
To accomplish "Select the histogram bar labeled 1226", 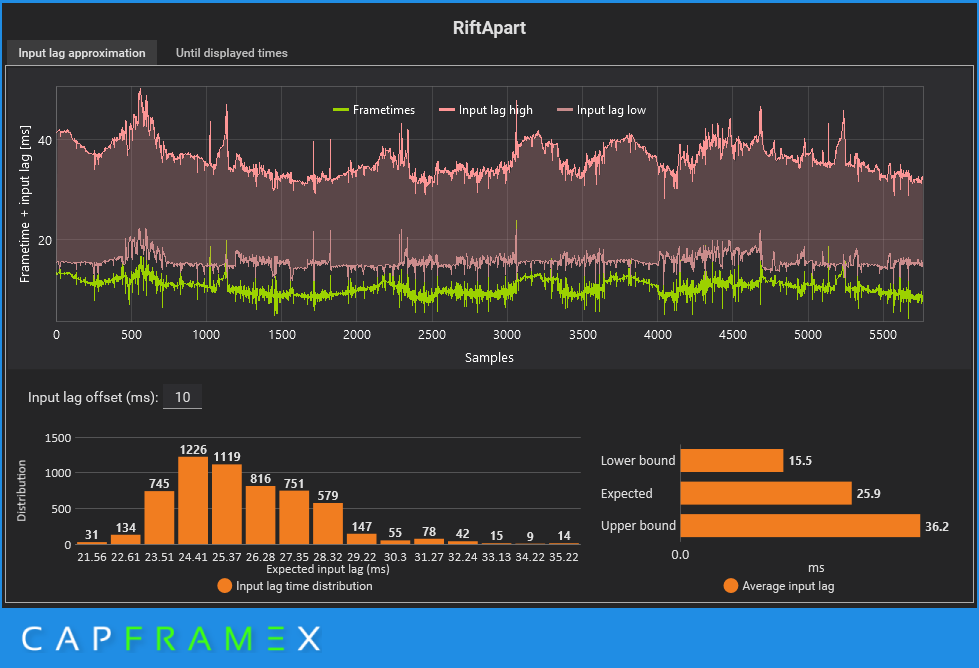I will 192,501.
